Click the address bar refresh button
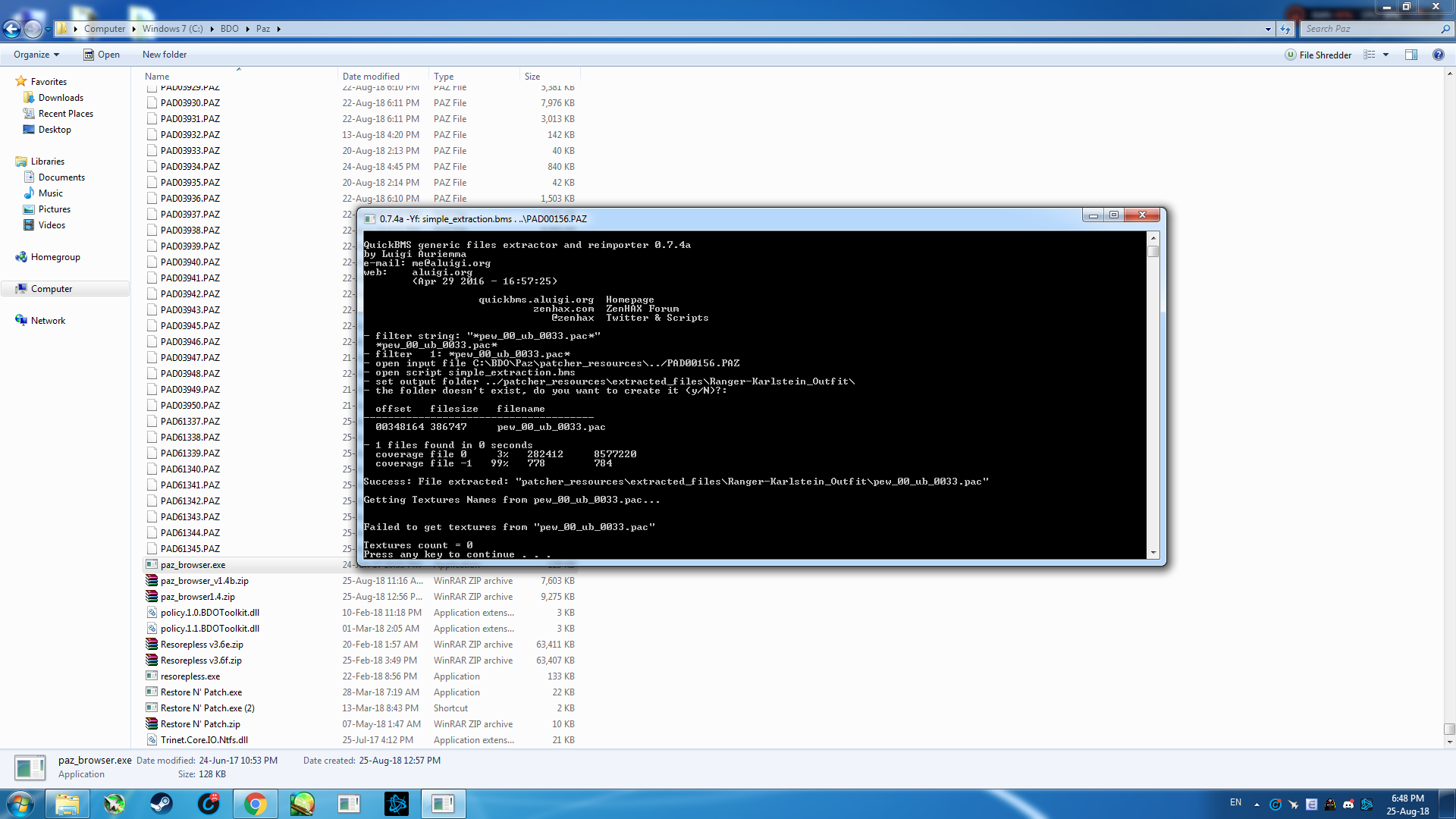The width and height of the screenshot is (1456, 819). click(1285, 29)
